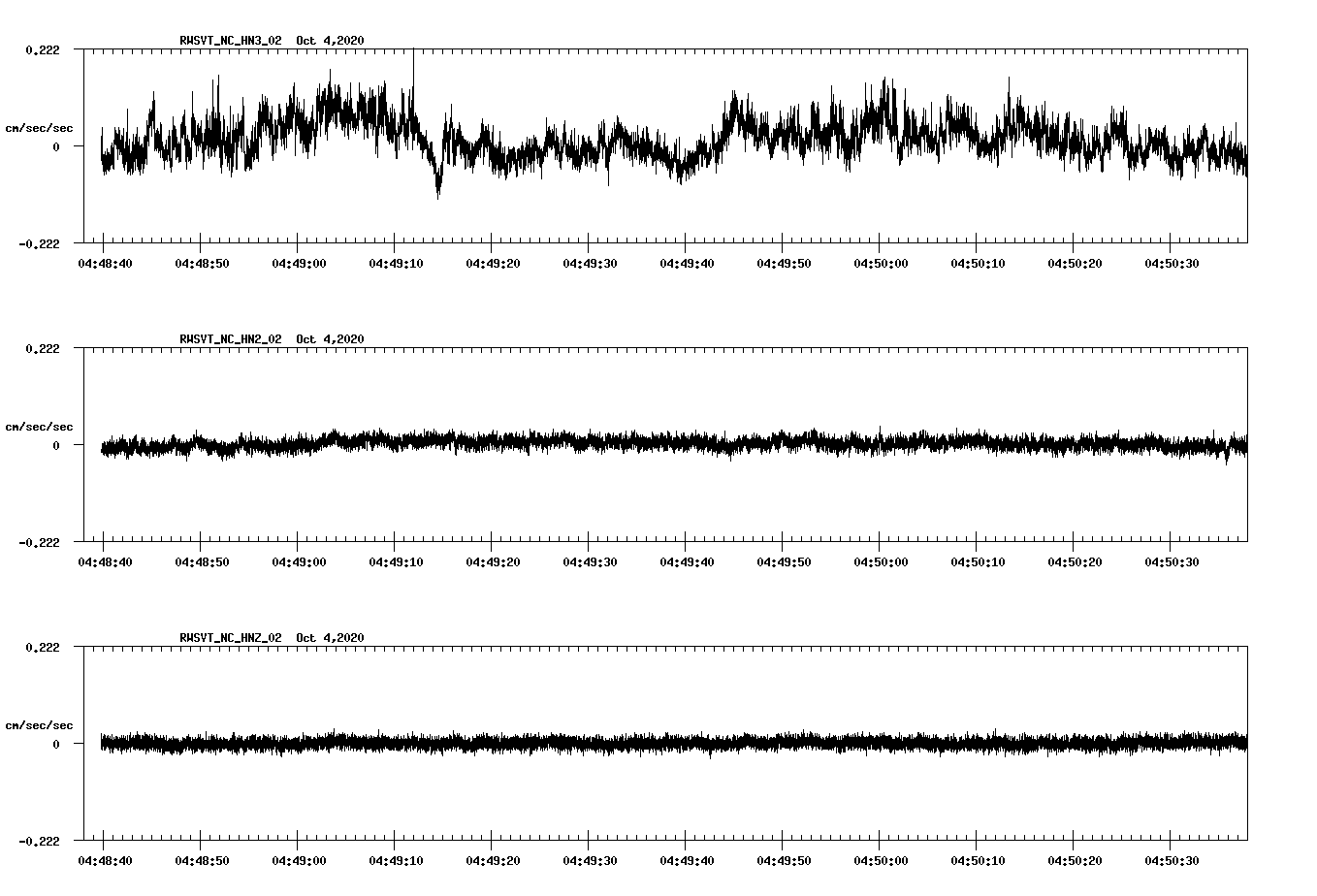Viewport: 1317px width, 896px height.
Task: Click the peak burst near 04:49:05 on HN3
Action: 335,92
